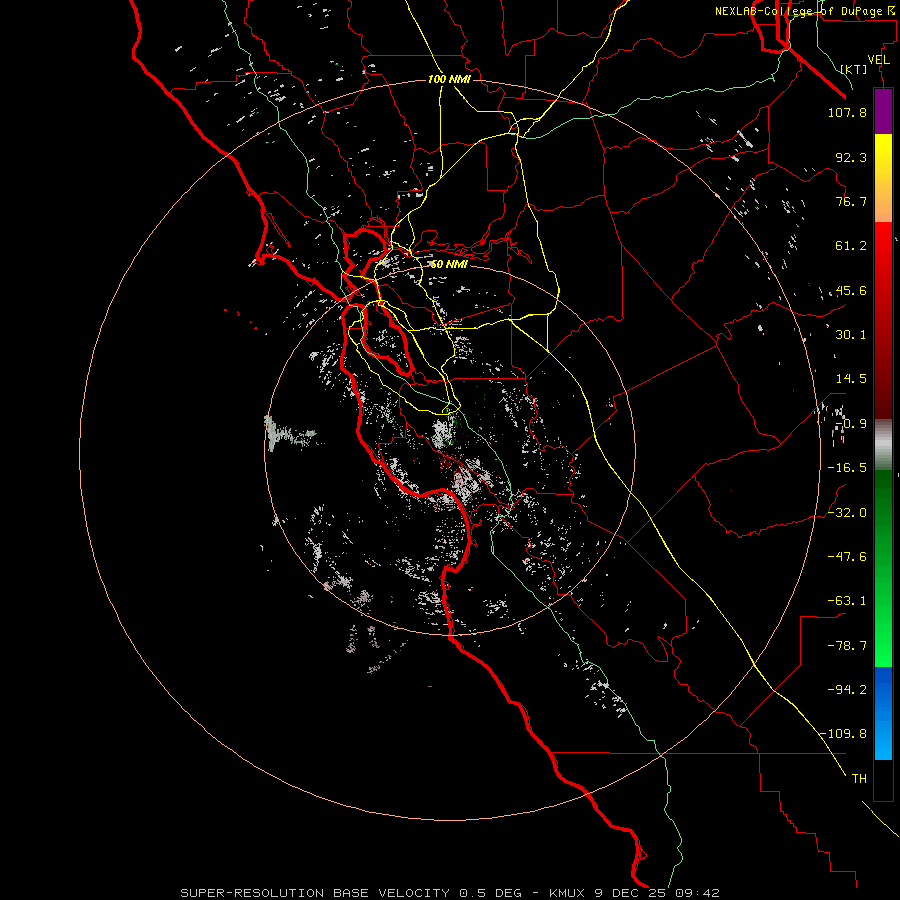Click the Super-Resolution Base Velocity caption
Viewport: 900px width, 900px height.
pyautogui.click(x=449, y=893)
